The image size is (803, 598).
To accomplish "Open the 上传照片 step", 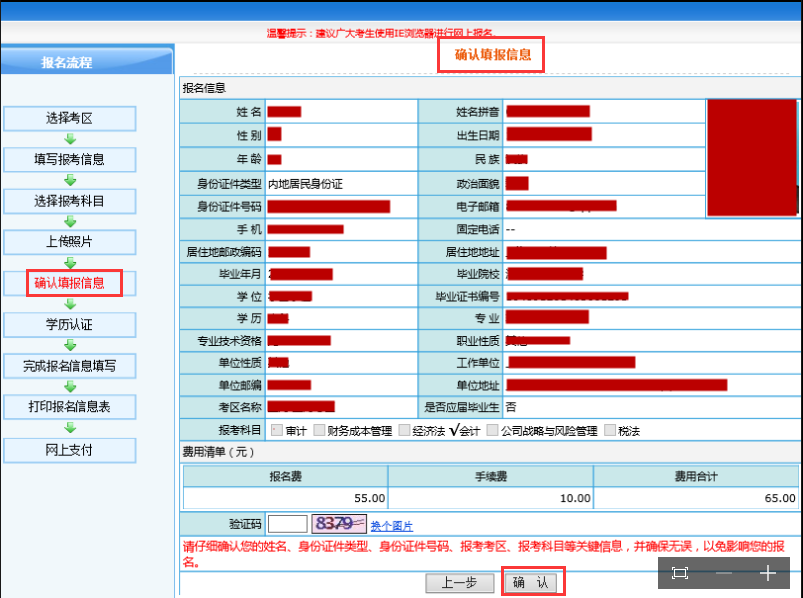I will coord(69,242).
